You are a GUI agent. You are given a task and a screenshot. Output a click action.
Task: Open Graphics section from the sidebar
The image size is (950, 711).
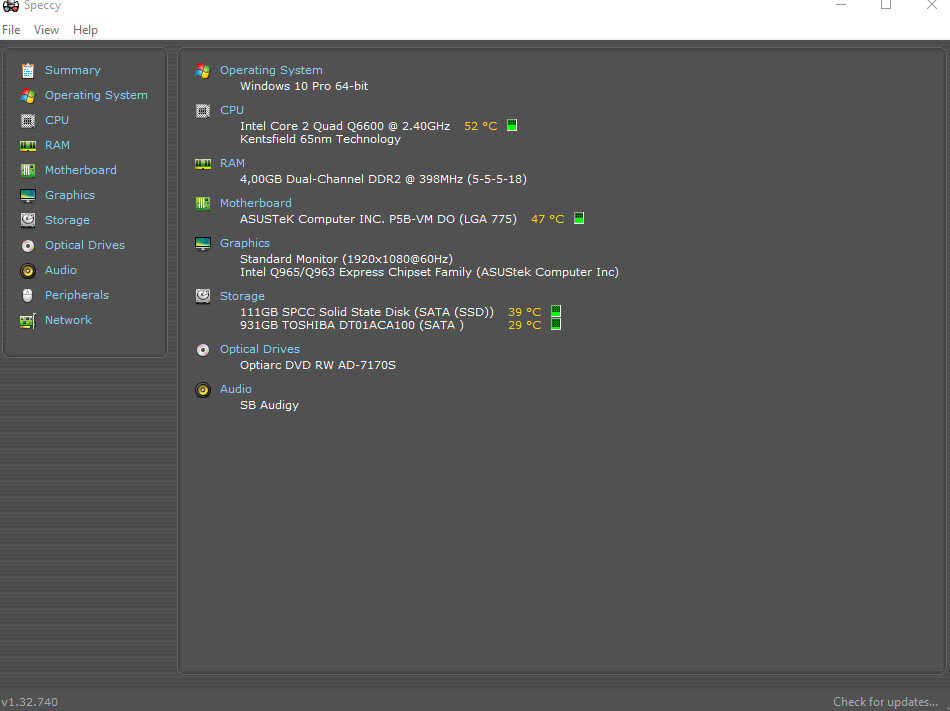[70, 195]
